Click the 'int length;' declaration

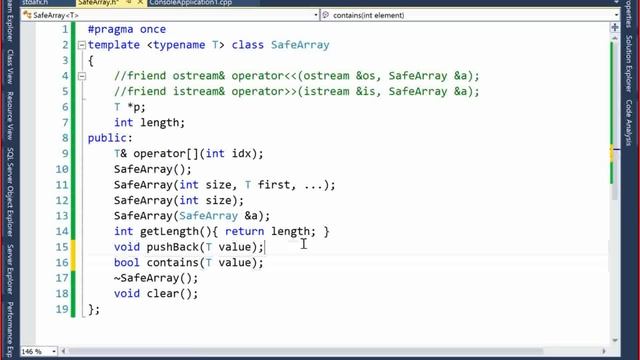point(149,122)
